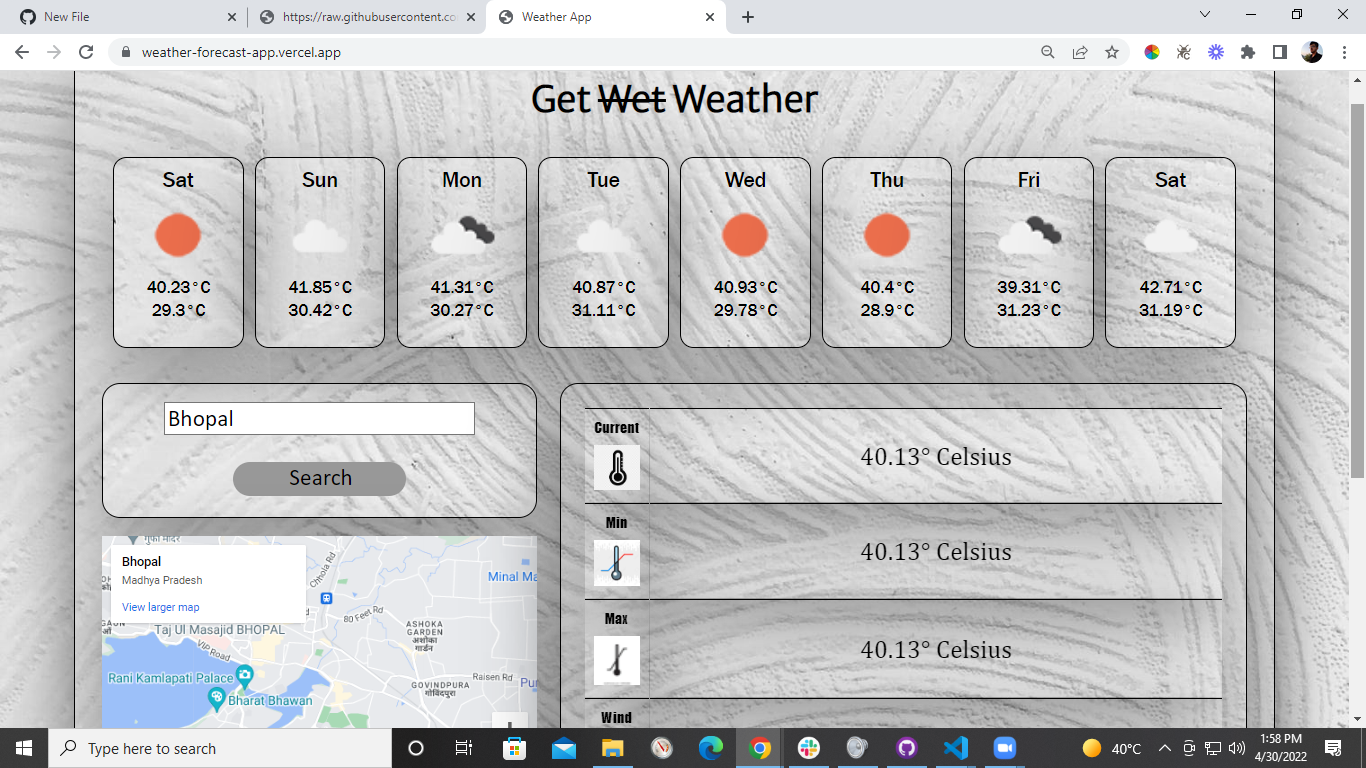Share this page via the share icon
This screenshot has width=1366, height=768.
(1080, 52)
